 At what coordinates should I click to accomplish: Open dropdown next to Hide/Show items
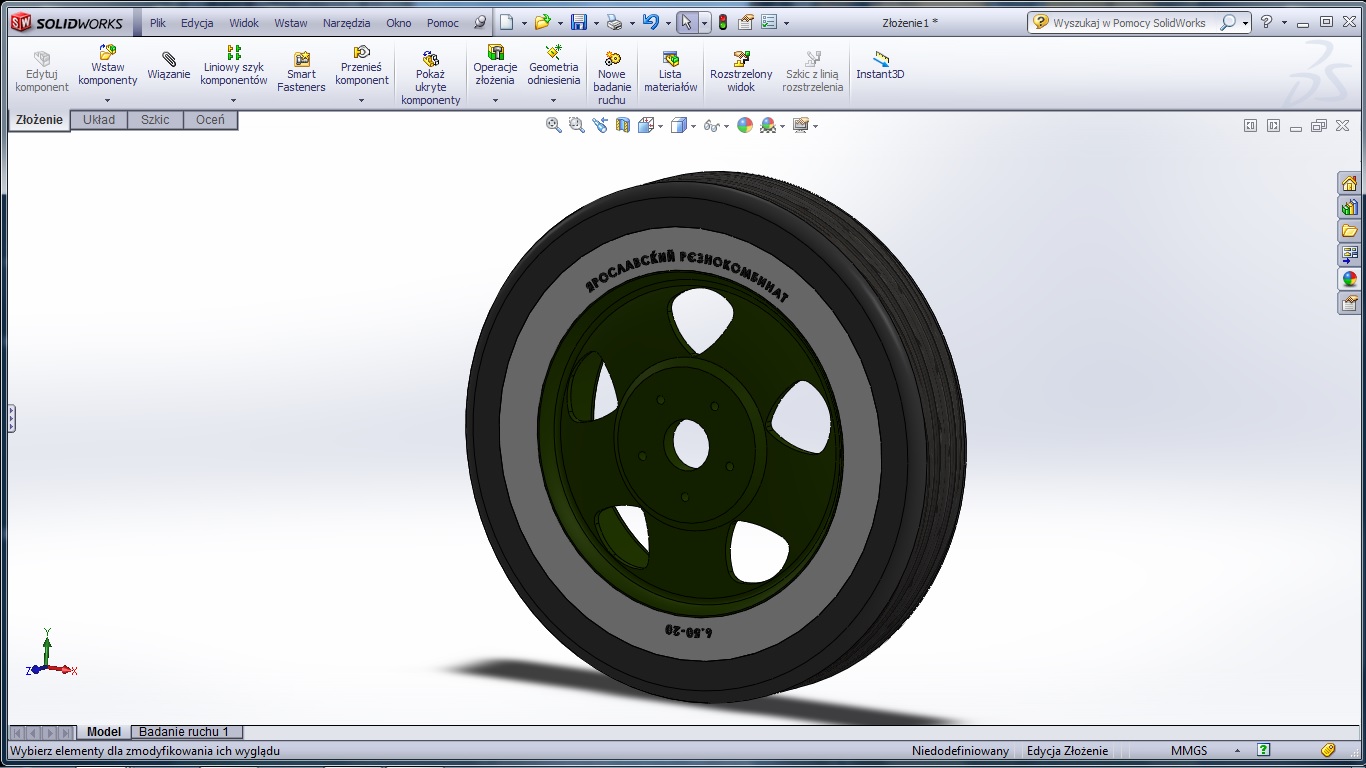726,126
